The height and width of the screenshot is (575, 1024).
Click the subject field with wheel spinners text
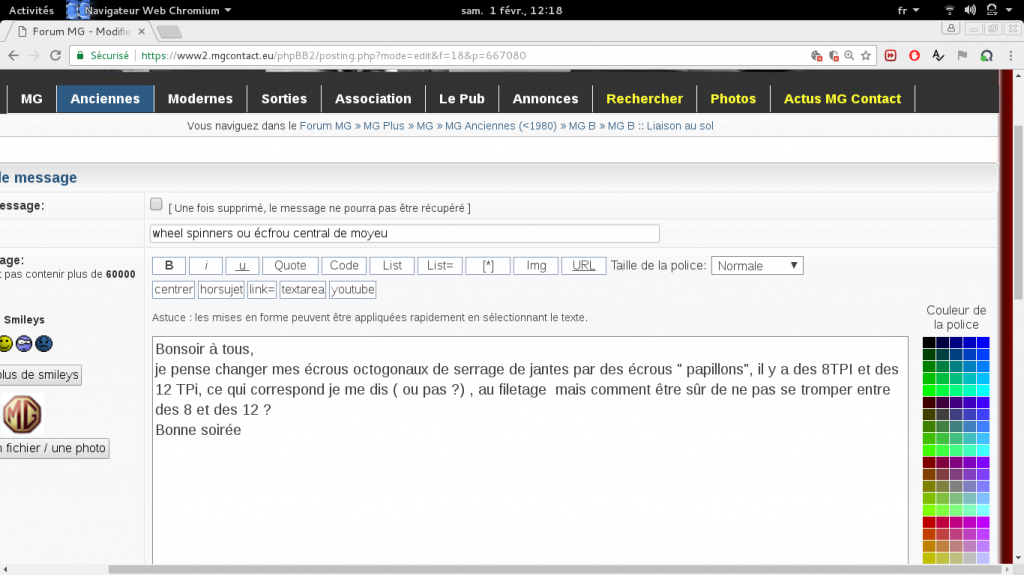[x=404, y=233]
